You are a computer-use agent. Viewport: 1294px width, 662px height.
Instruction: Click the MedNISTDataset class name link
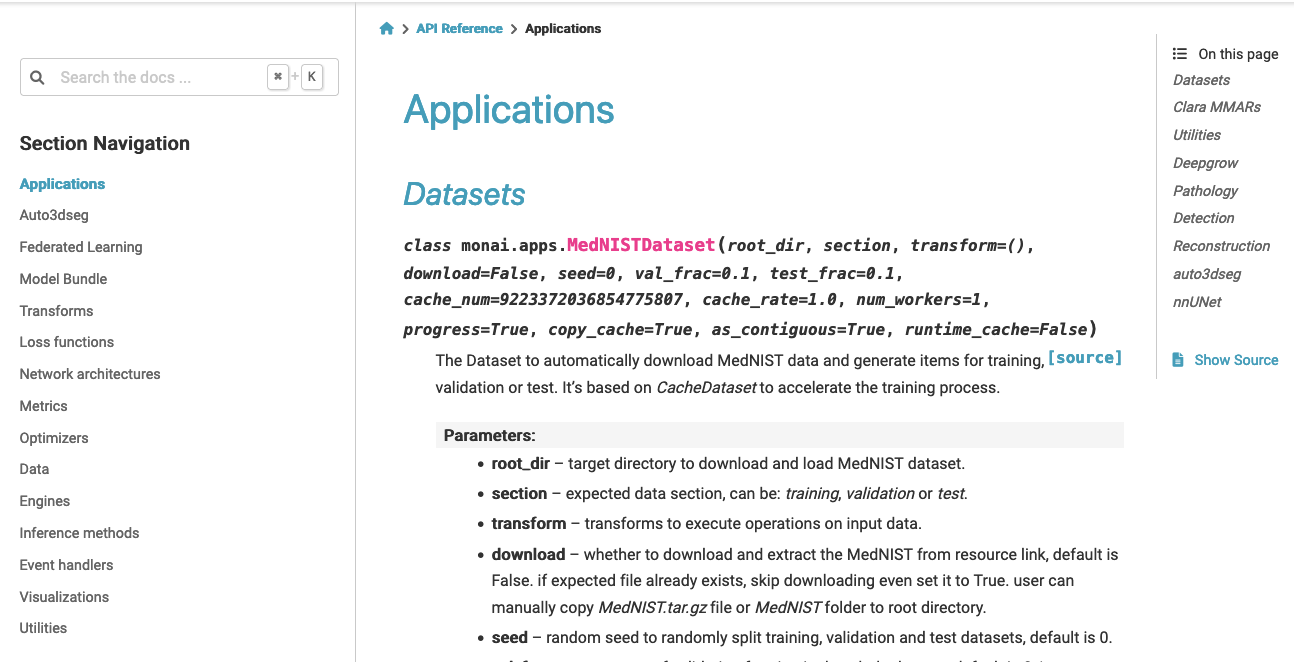[x=639, y=243]
